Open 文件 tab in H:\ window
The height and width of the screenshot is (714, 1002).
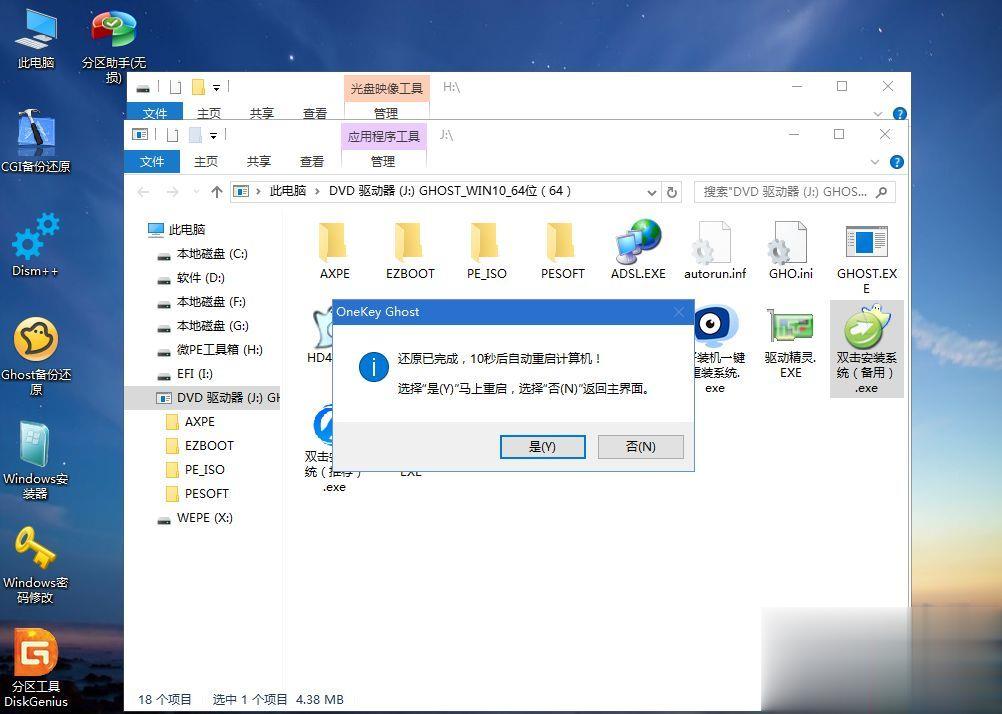point(155,113)
